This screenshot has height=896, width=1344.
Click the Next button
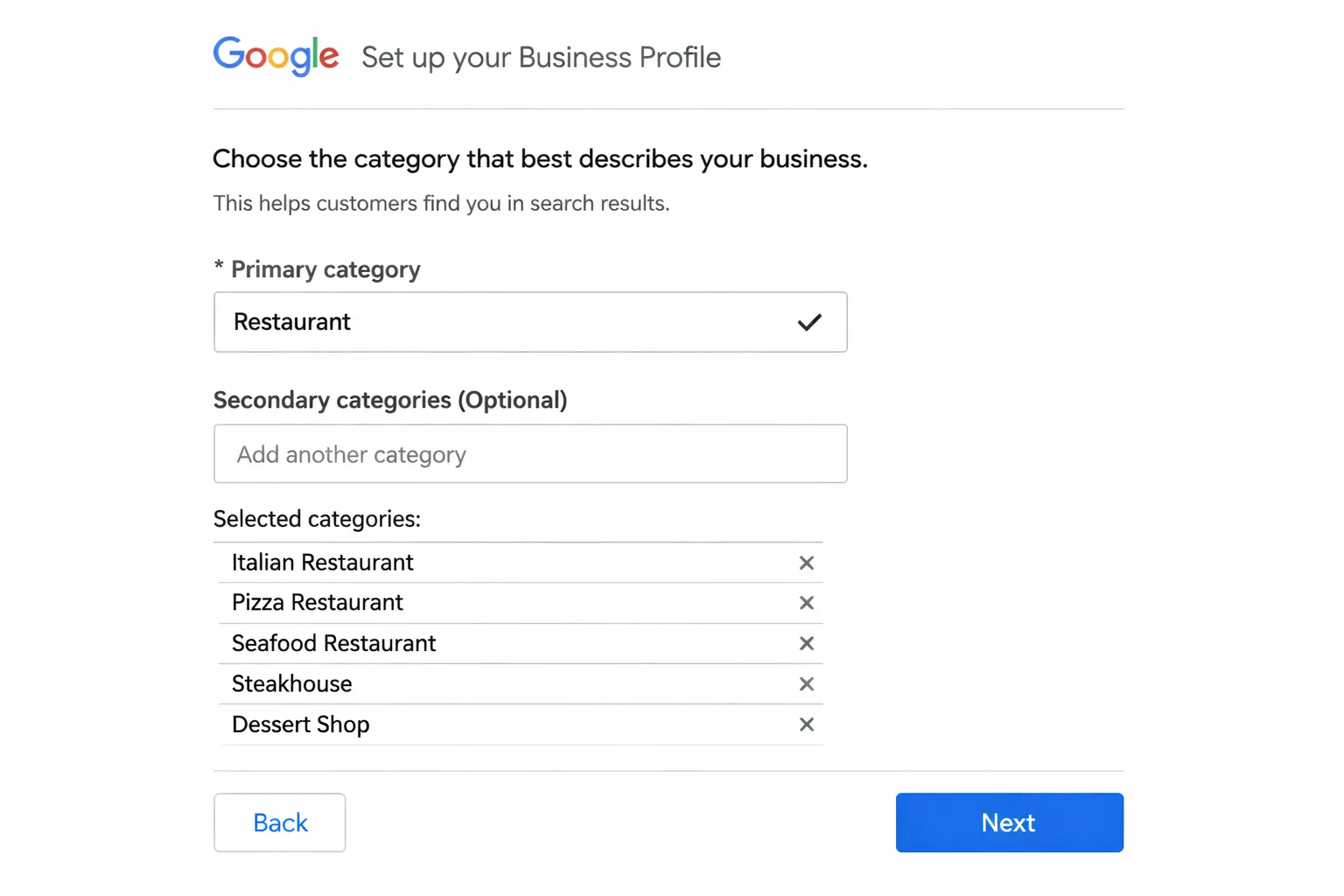(1008, 822)
